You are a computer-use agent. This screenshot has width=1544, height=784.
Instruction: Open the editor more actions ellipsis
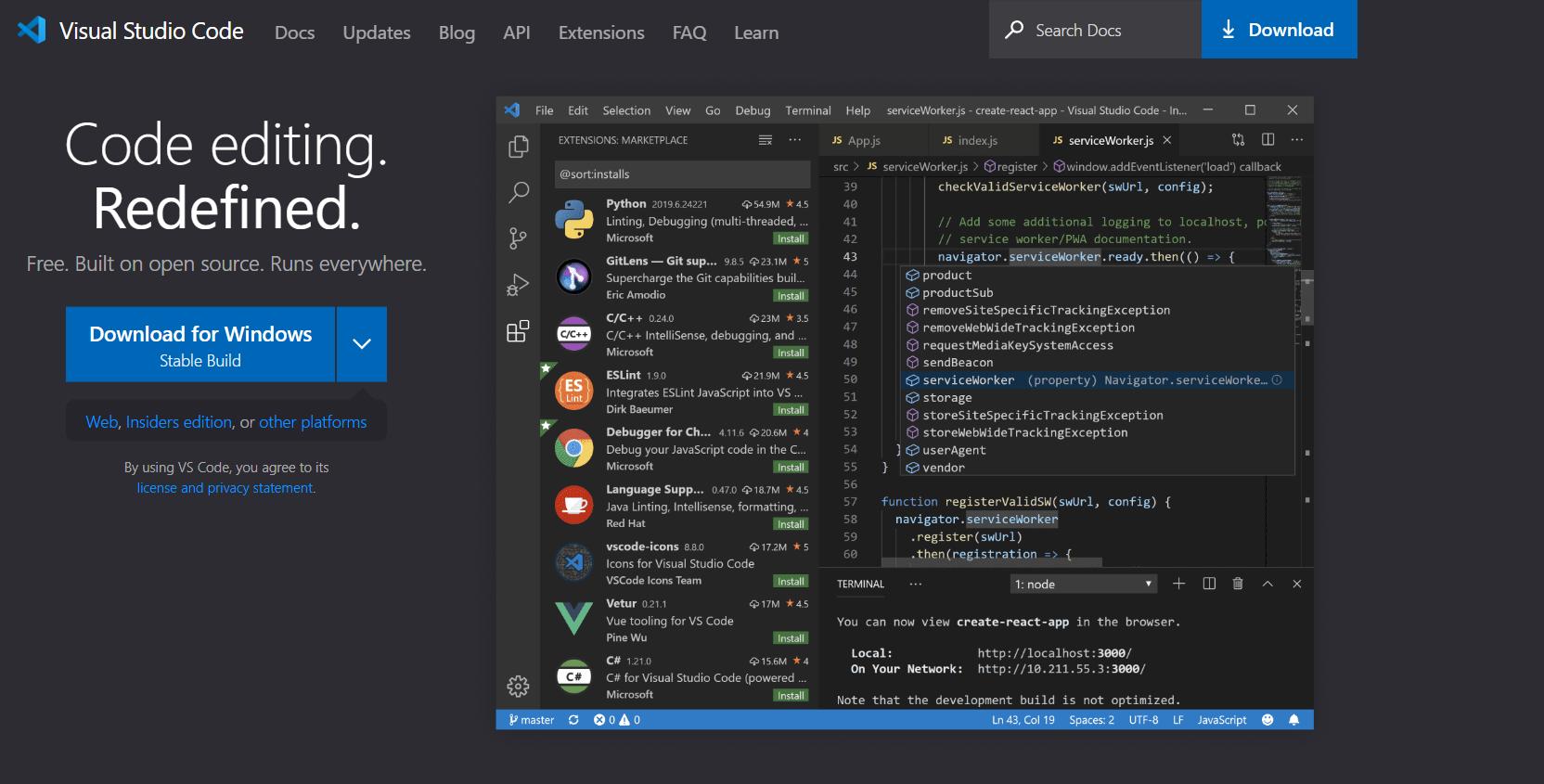tap(1297, 140)
